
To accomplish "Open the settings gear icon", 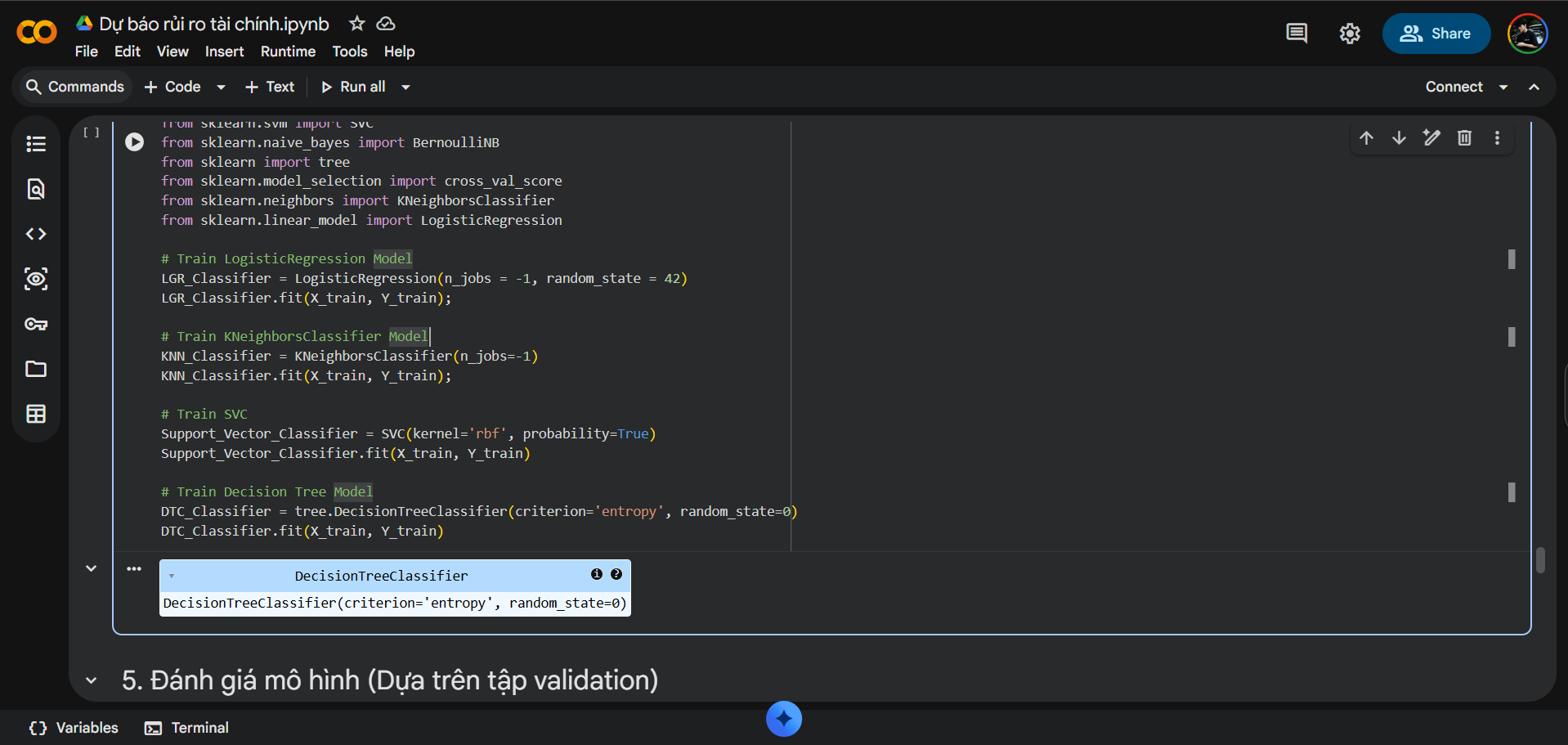I will coord(1350,34).
